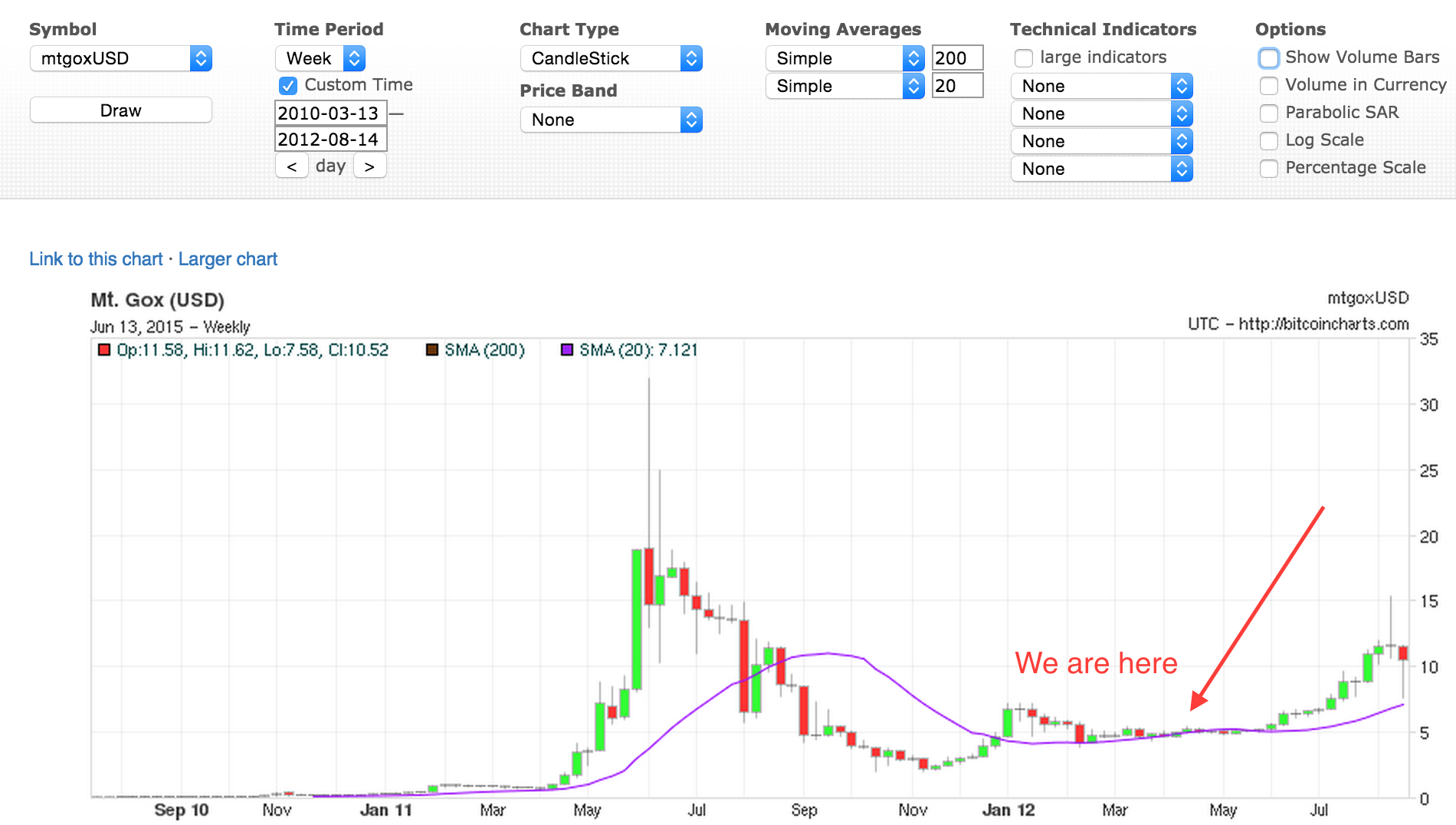Screen dimensions: 1456x825
Task: Step forward one day with the > button
Action: point(369,166)
